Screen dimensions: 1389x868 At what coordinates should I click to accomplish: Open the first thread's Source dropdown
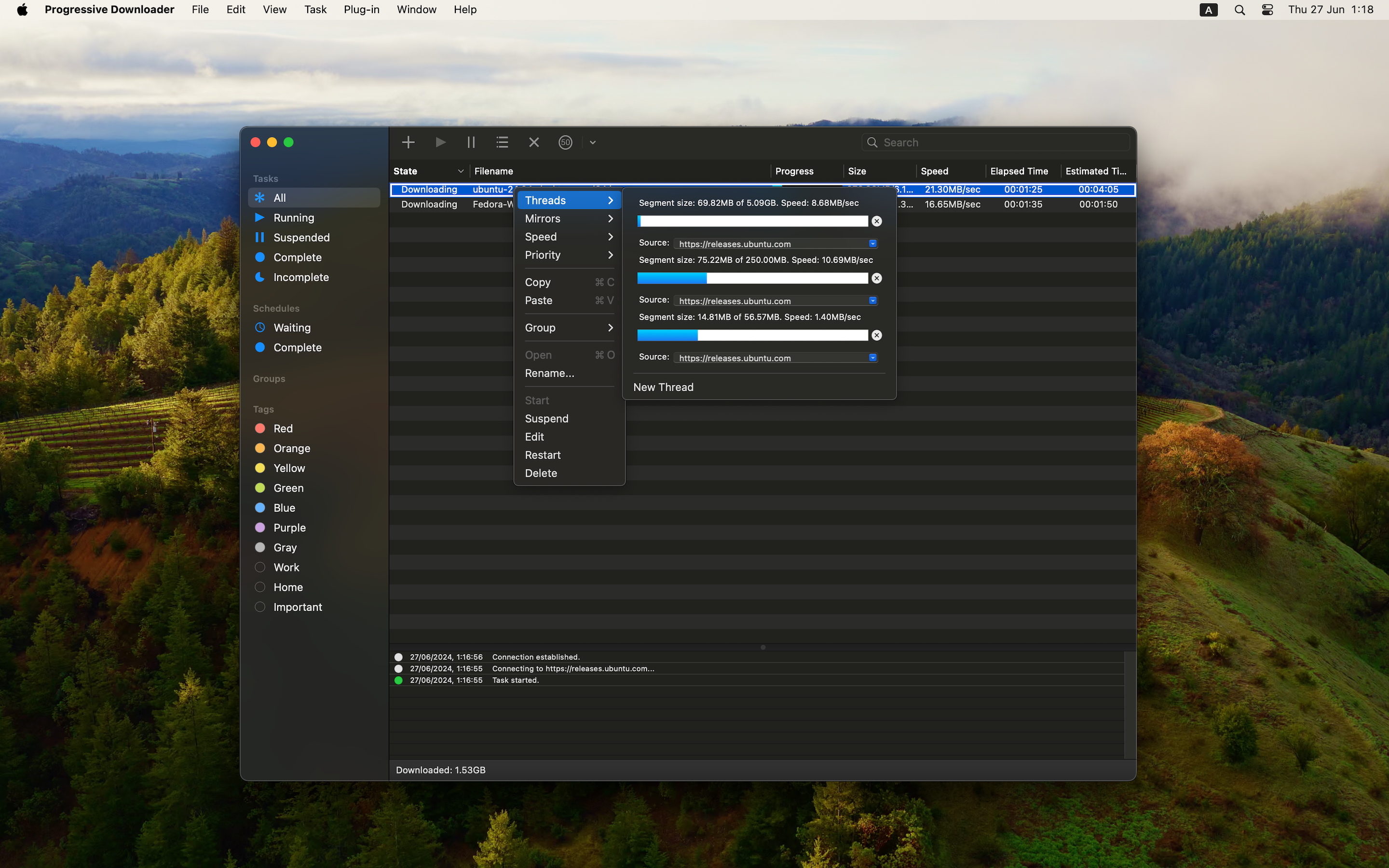tap(872, 244)
